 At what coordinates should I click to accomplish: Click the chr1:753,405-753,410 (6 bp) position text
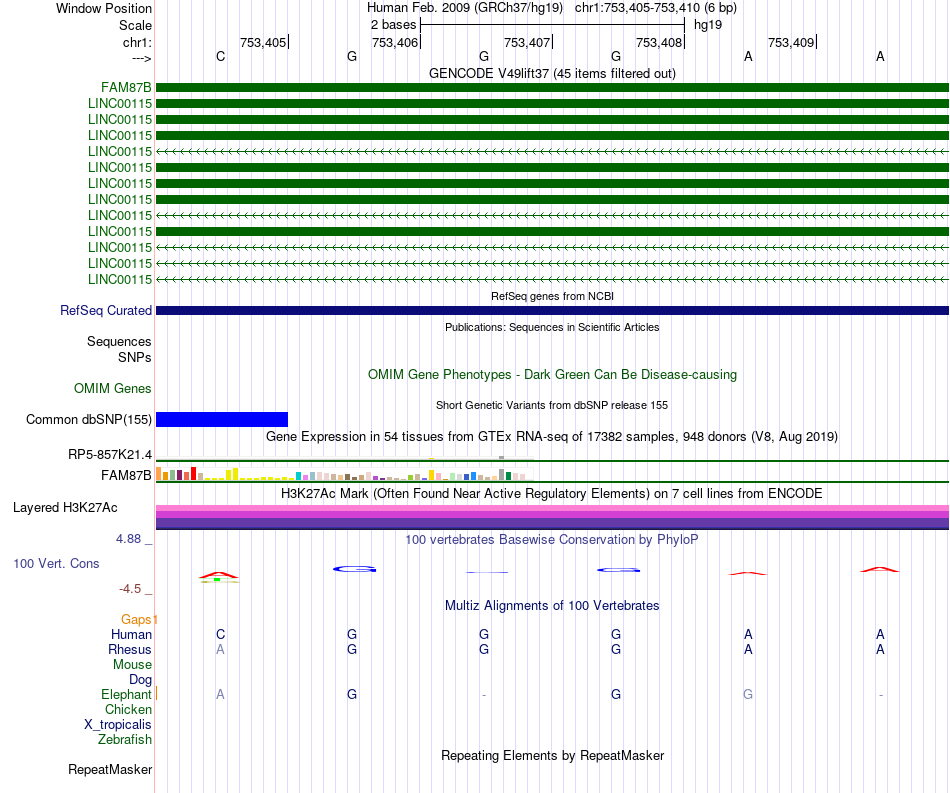(656, 8)
